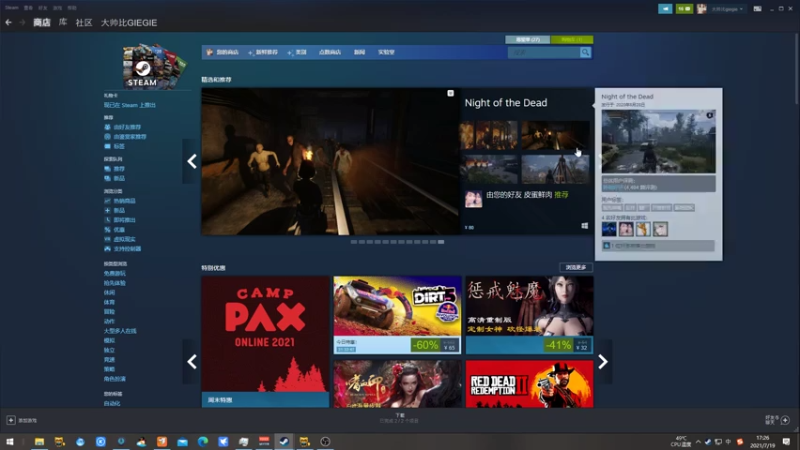This screenshot has width=800, height=450.
Task: View the dark tunnel screenshot thumbnail
Action: pos(555,135)
